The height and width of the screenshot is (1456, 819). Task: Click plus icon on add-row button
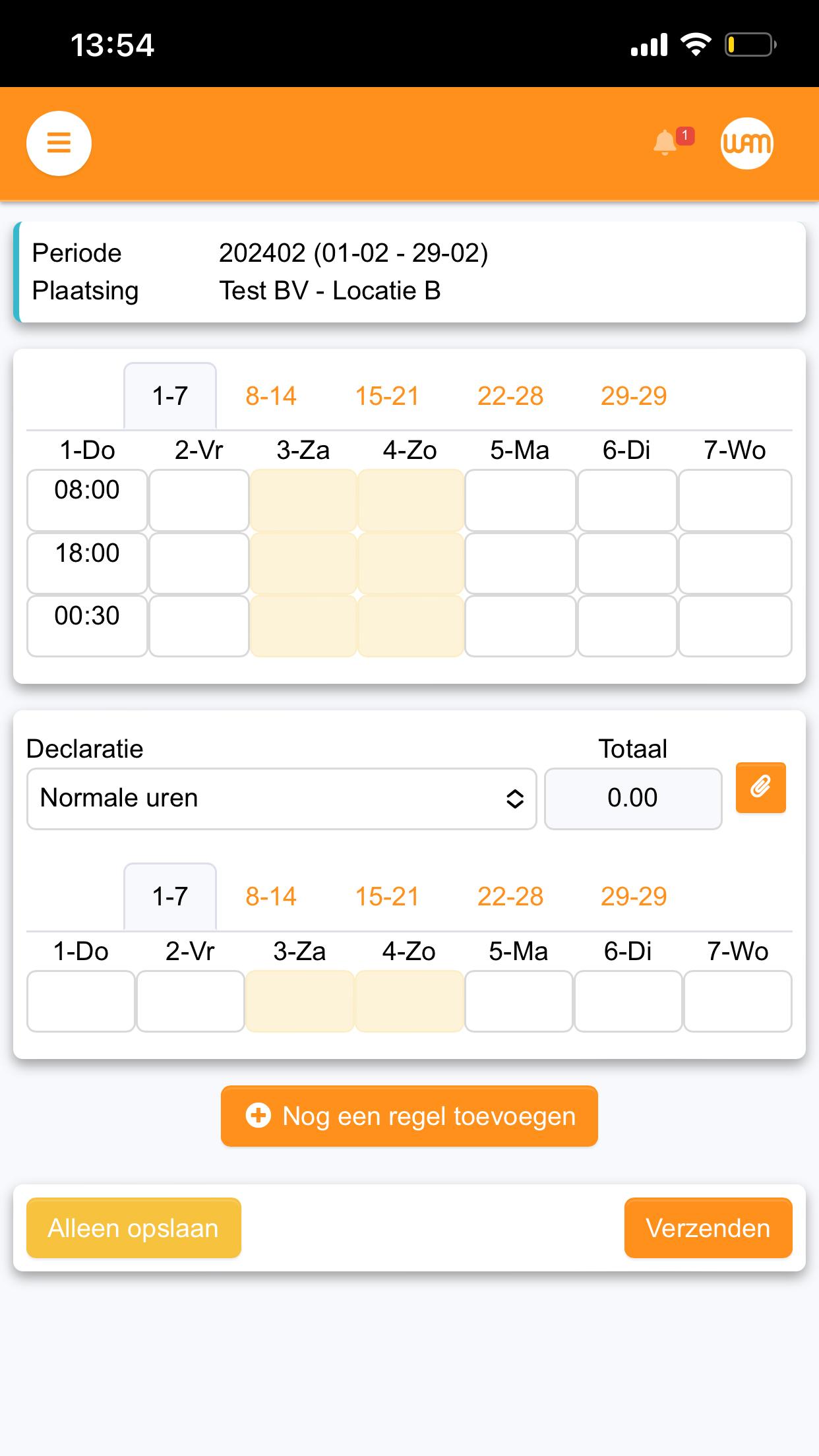[x=258, y=1116]
